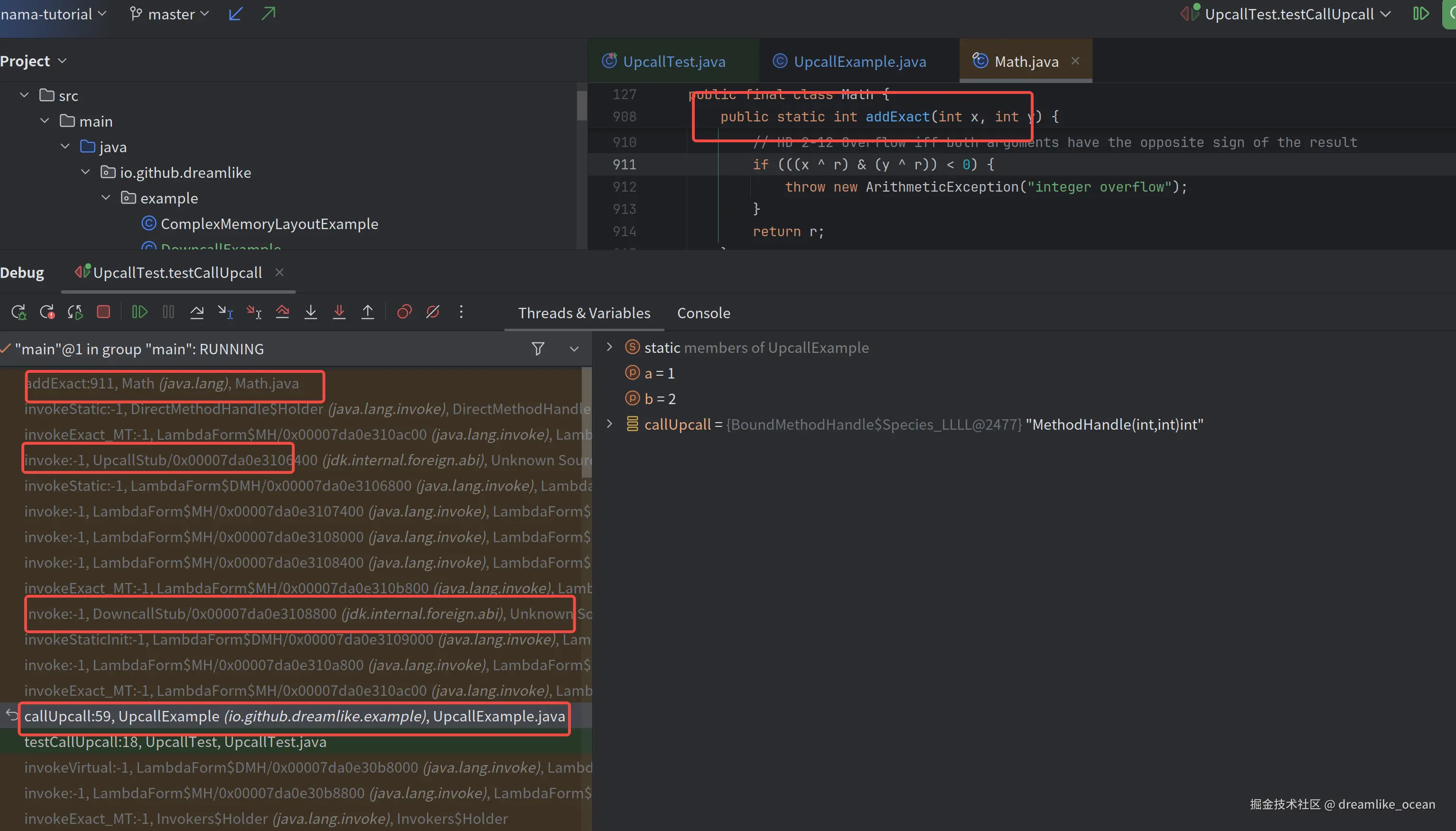Open ComplexMemoryLayoutExample in the project tree
Image resolution: width=1456 pixels, height=831 pixels.
click(269, 224)
